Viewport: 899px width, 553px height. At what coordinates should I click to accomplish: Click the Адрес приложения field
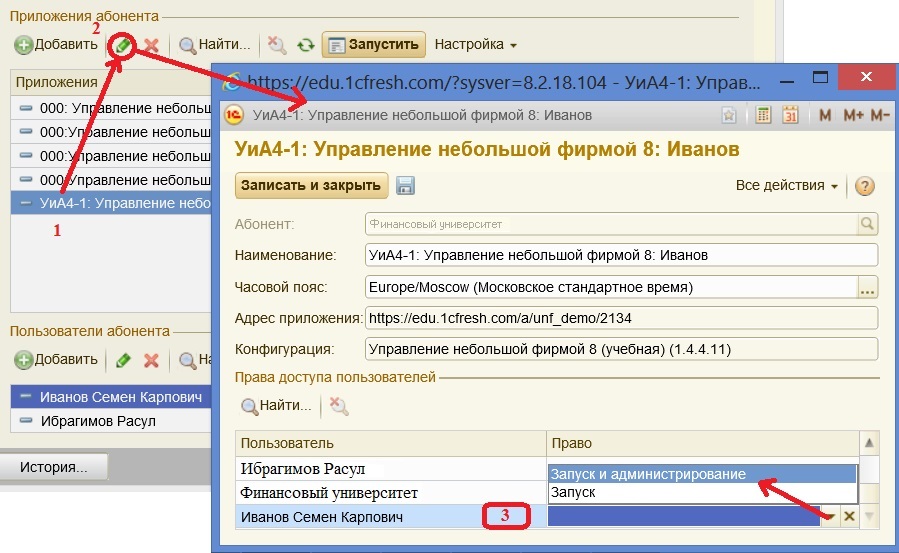click(621, 318)
